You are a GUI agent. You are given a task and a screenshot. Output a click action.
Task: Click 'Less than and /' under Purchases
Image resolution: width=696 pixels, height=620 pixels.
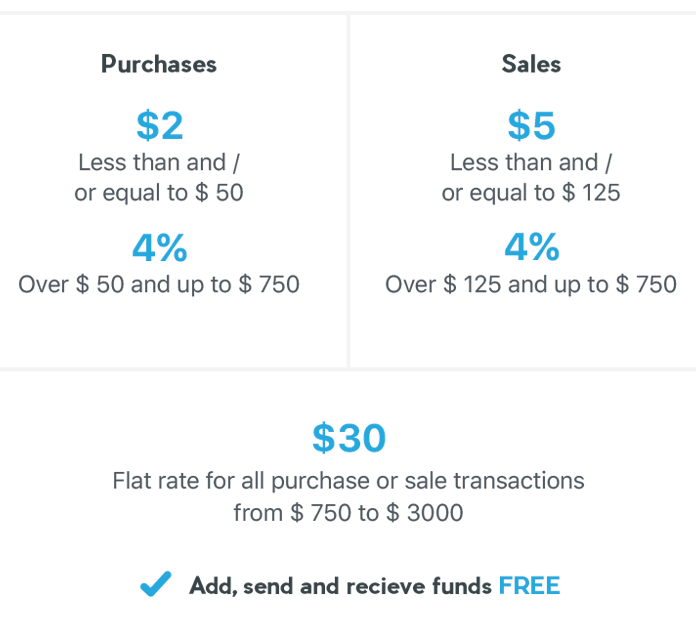[x=159, y=162]
